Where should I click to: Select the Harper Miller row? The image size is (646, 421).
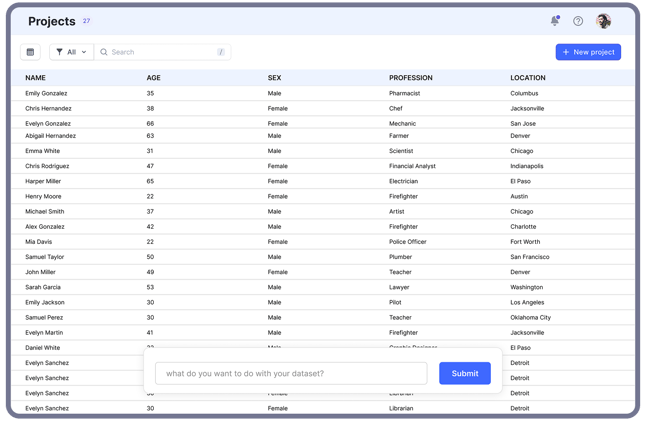coord(43,181)
